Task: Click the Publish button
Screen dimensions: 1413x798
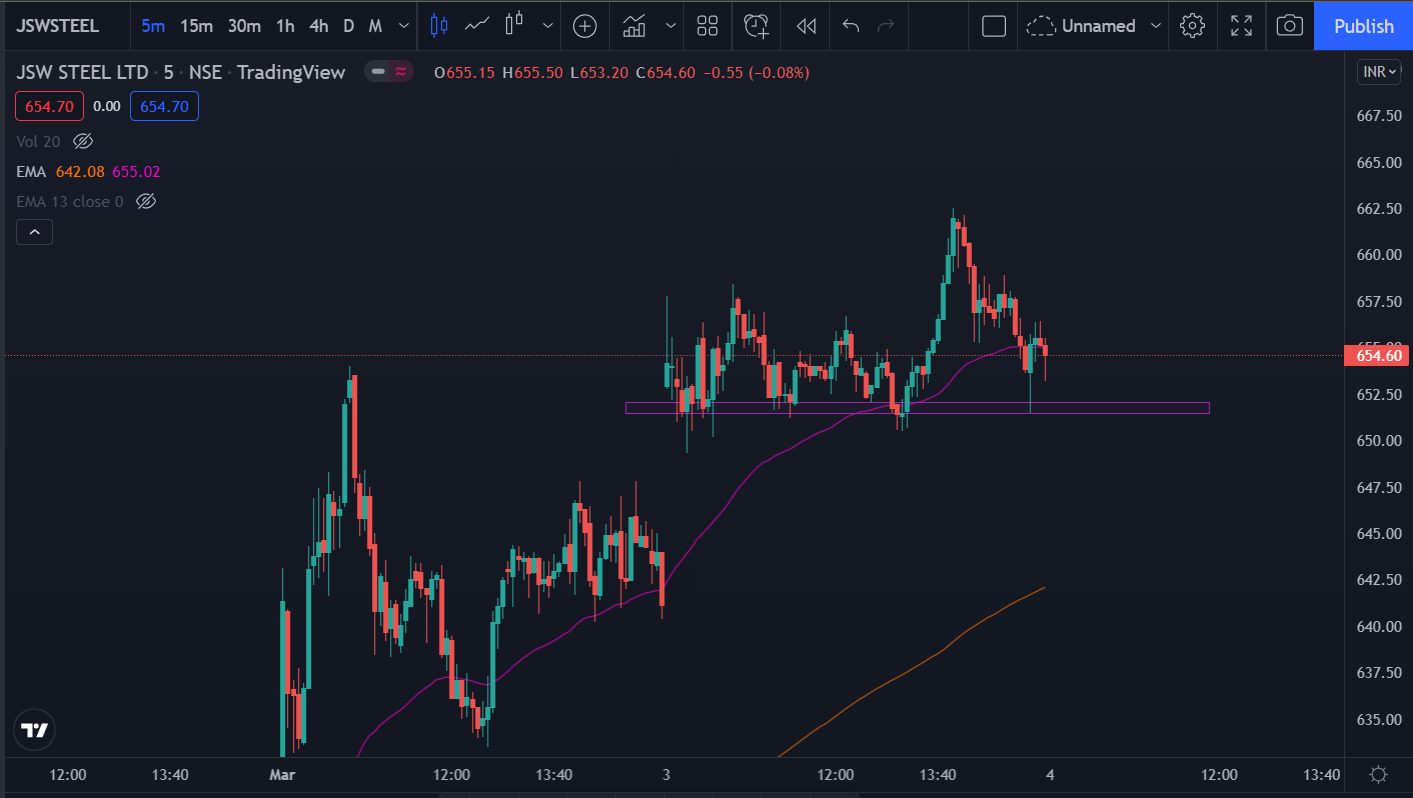Action: tap(1363, 26)
